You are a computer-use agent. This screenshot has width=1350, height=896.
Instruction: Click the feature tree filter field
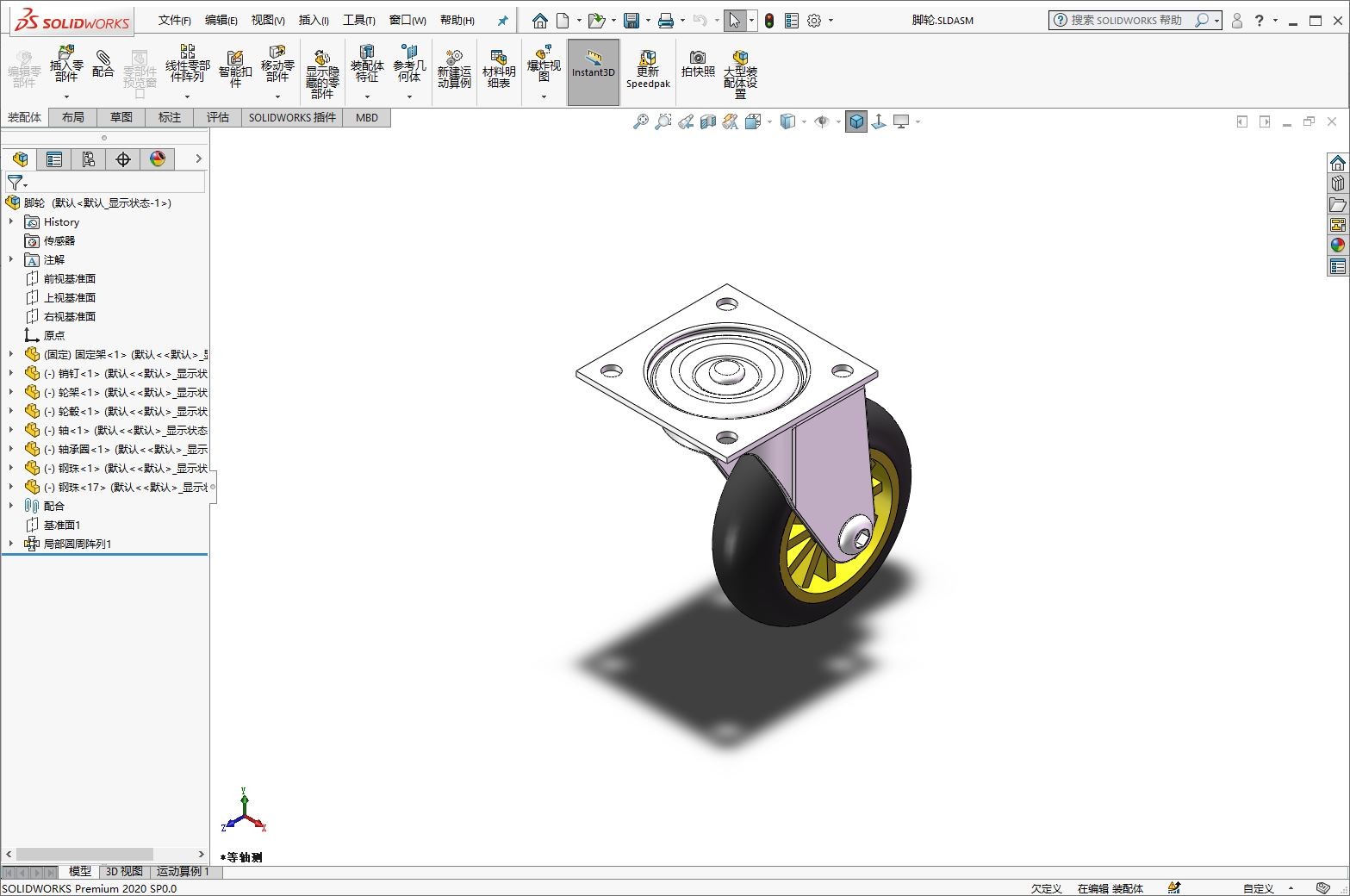pos(105,183)
